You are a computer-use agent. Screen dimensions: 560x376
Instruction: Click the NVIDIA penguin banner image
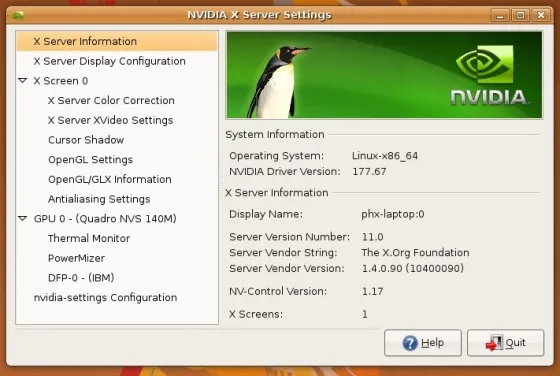pos(384,75)
